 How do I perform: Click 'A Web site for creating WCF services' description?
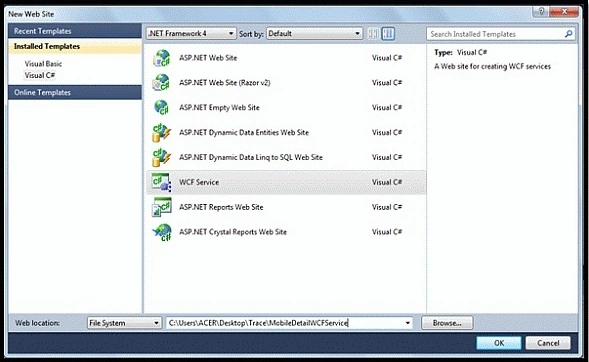tap(492, 66)
